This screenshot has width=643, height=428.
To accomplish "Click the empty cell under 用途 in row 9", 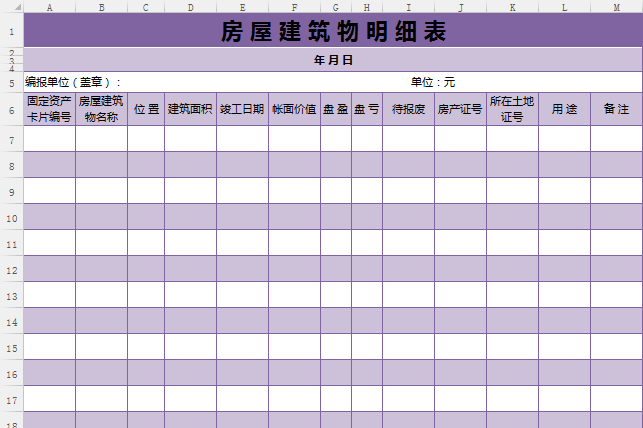I will click(564, 191).
